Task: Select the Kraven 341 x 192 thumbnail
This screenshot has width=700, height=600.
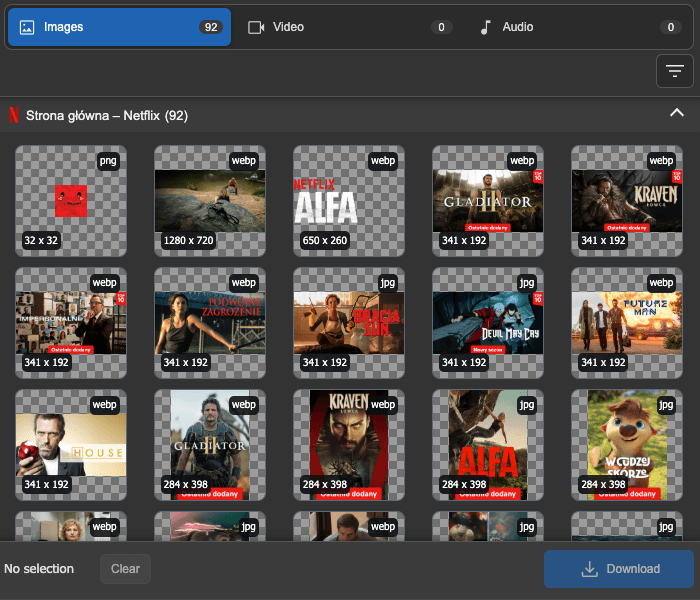Action: click(x=627, y=201)
